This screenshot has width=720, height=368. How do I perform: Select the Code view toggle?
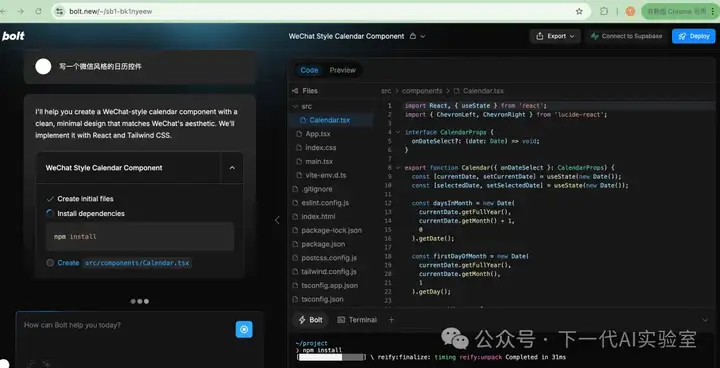(x=309, y=70)
